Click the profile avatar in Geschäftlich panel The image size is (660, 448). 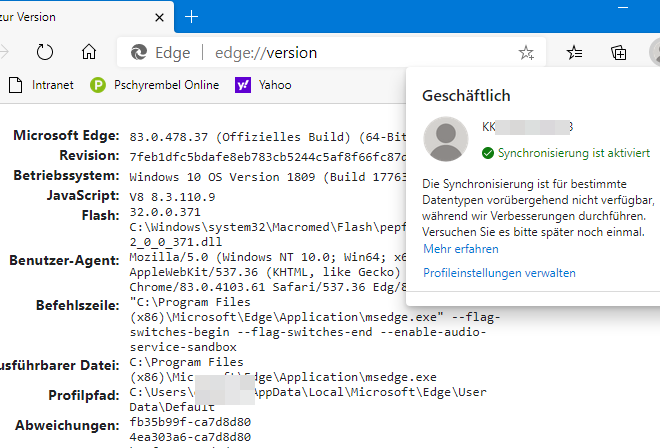click(446, 139)
